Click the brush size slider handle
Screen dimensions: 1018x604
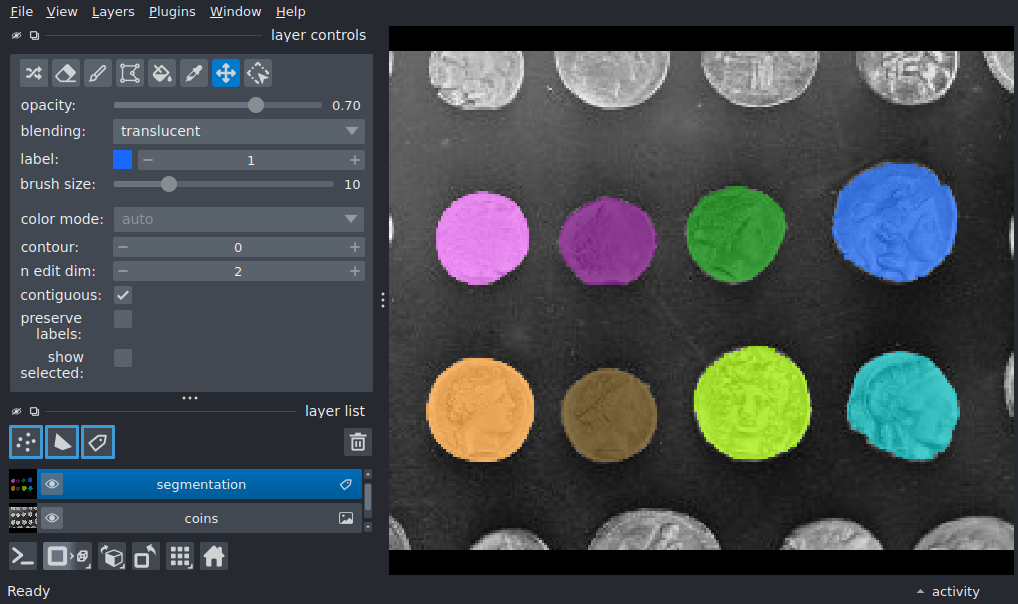point(169,184)
